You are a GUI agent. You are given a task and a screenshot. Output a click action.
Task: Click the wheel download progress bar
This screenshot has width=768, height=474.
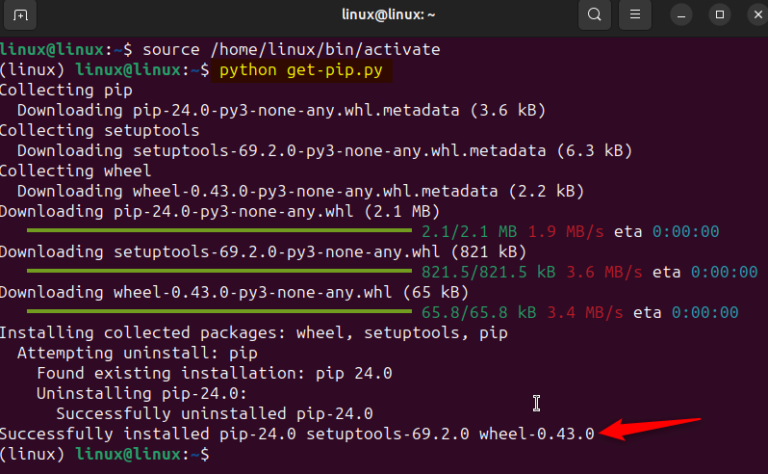(219, 312)
